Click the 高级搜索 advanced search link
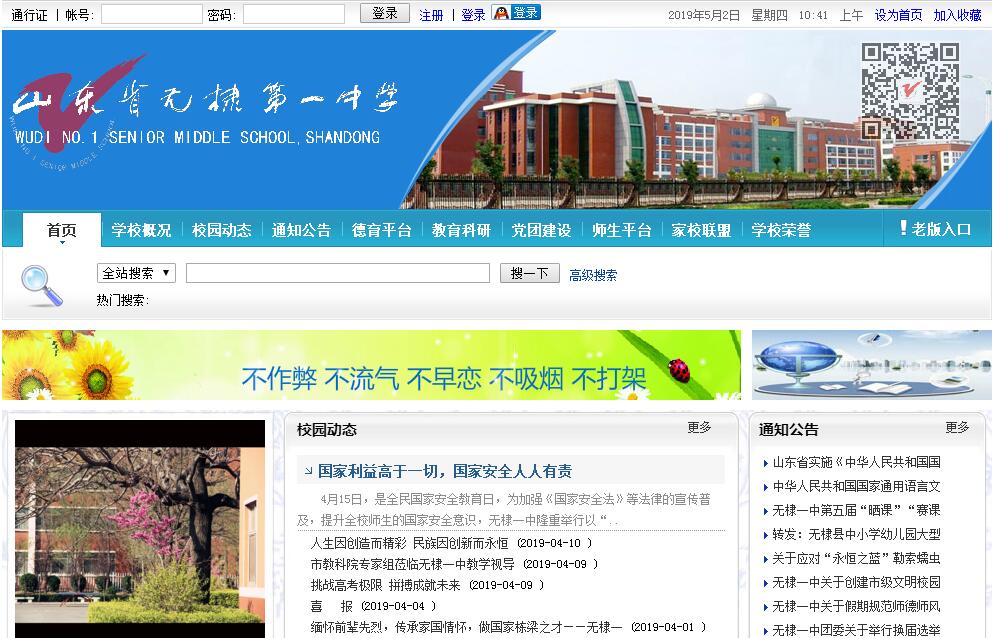The image size is (993, 638). (593, 275)
